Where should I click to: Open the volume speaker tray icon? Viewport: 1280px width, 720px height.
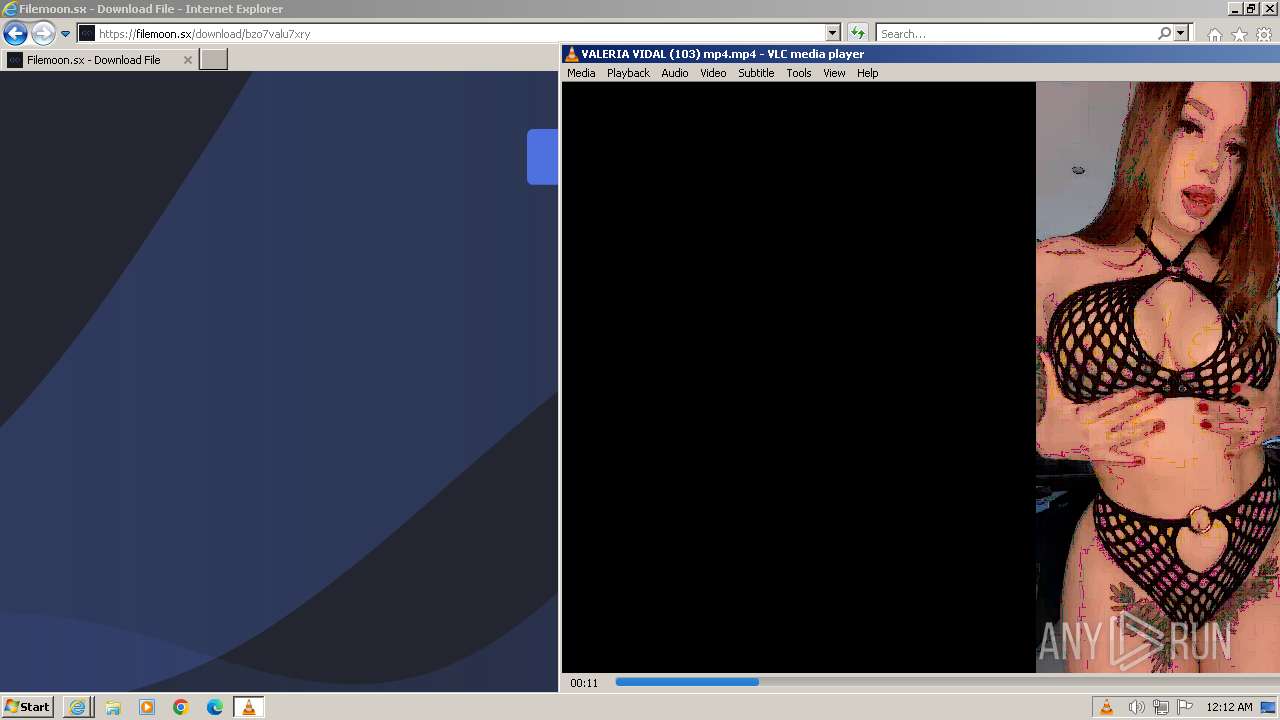[x=1136, y=707]
